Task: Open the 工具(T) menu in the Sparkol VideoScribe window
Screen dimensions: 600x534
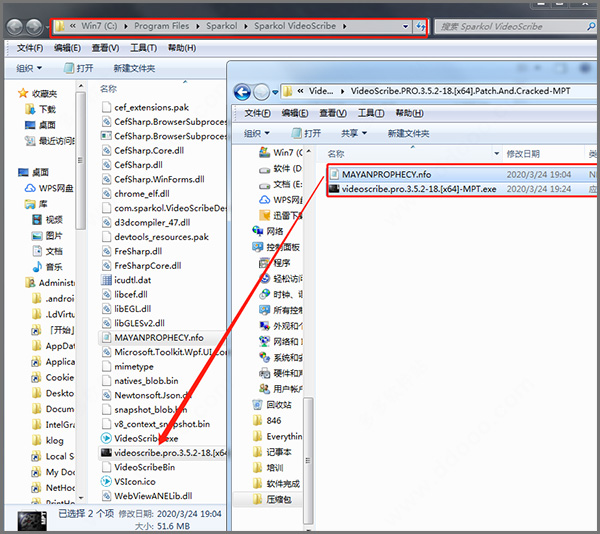Action: (x=143, y=48)
